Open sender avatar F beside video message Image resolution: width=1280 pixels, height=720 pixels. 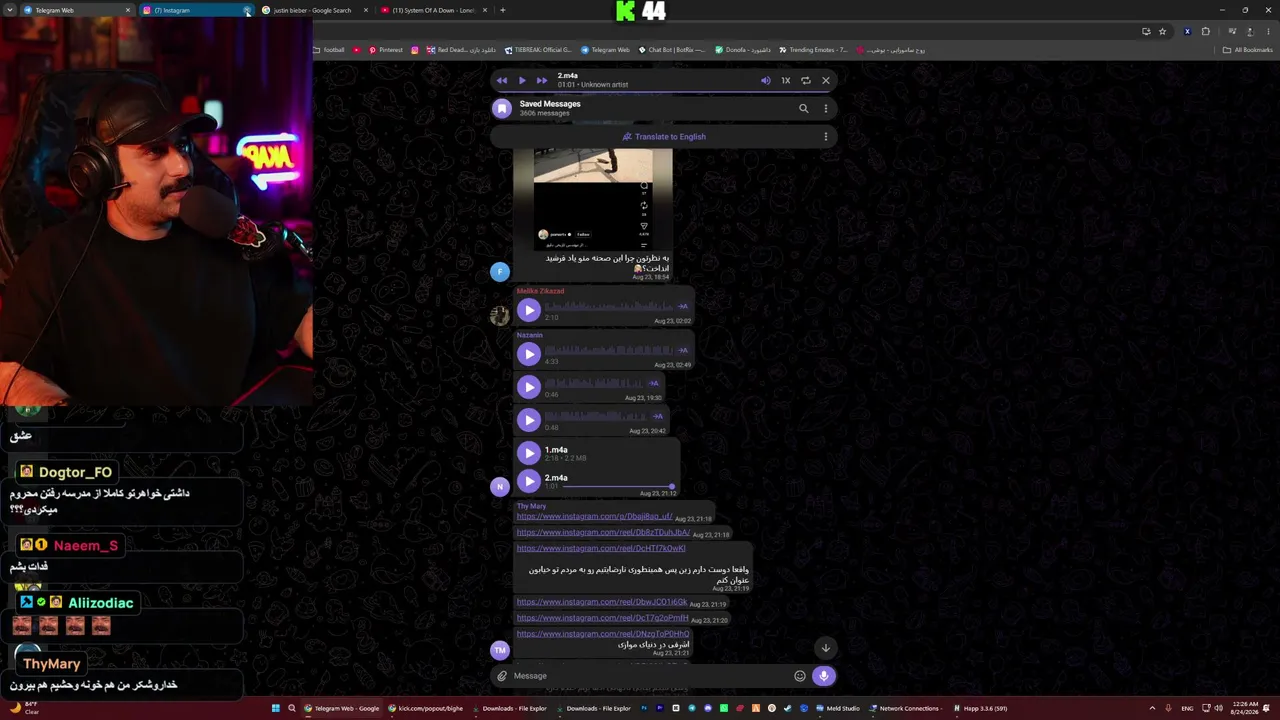500,271
